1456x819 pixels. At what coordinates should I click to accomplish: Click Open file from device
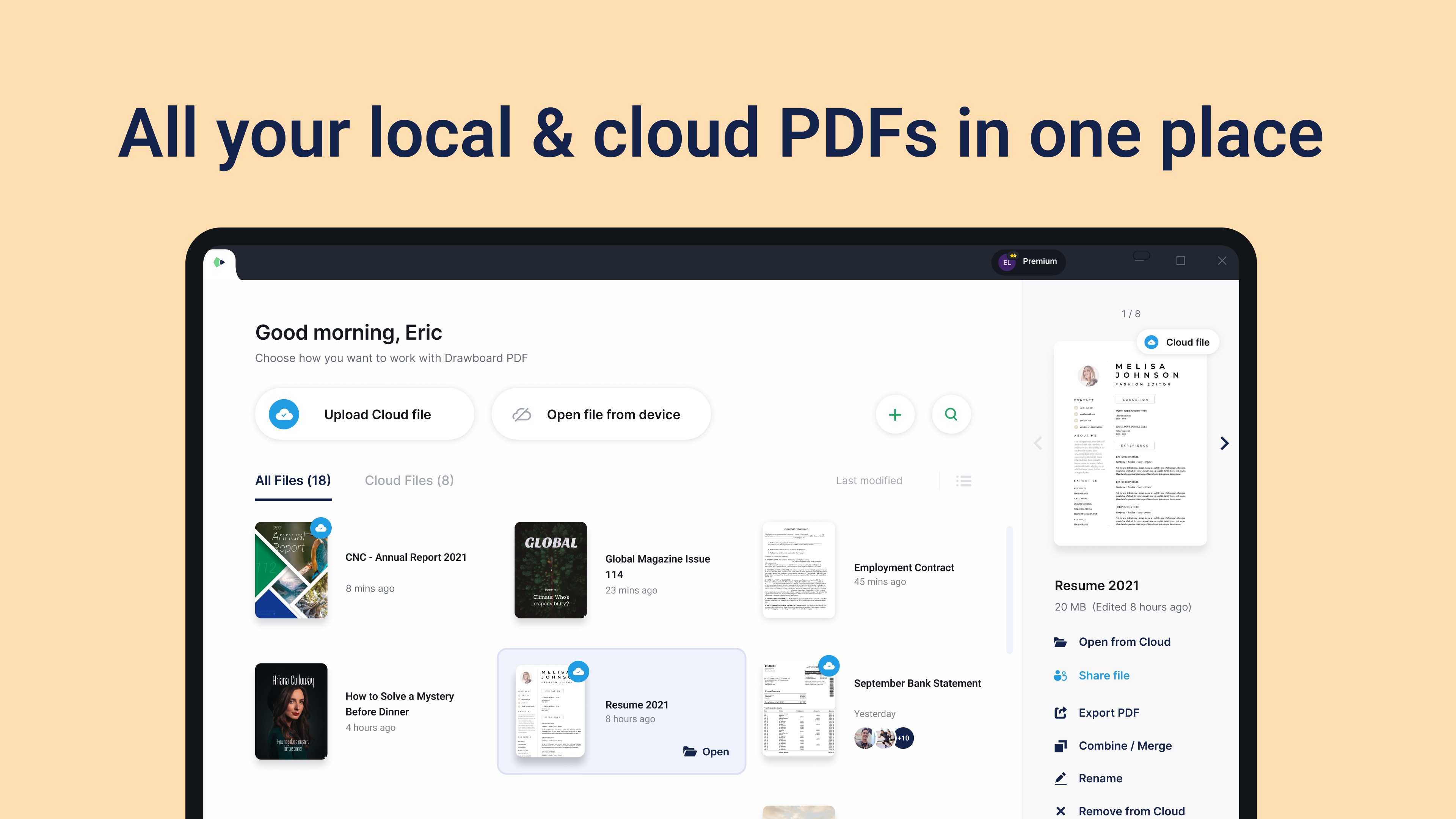tap(600, 414)
